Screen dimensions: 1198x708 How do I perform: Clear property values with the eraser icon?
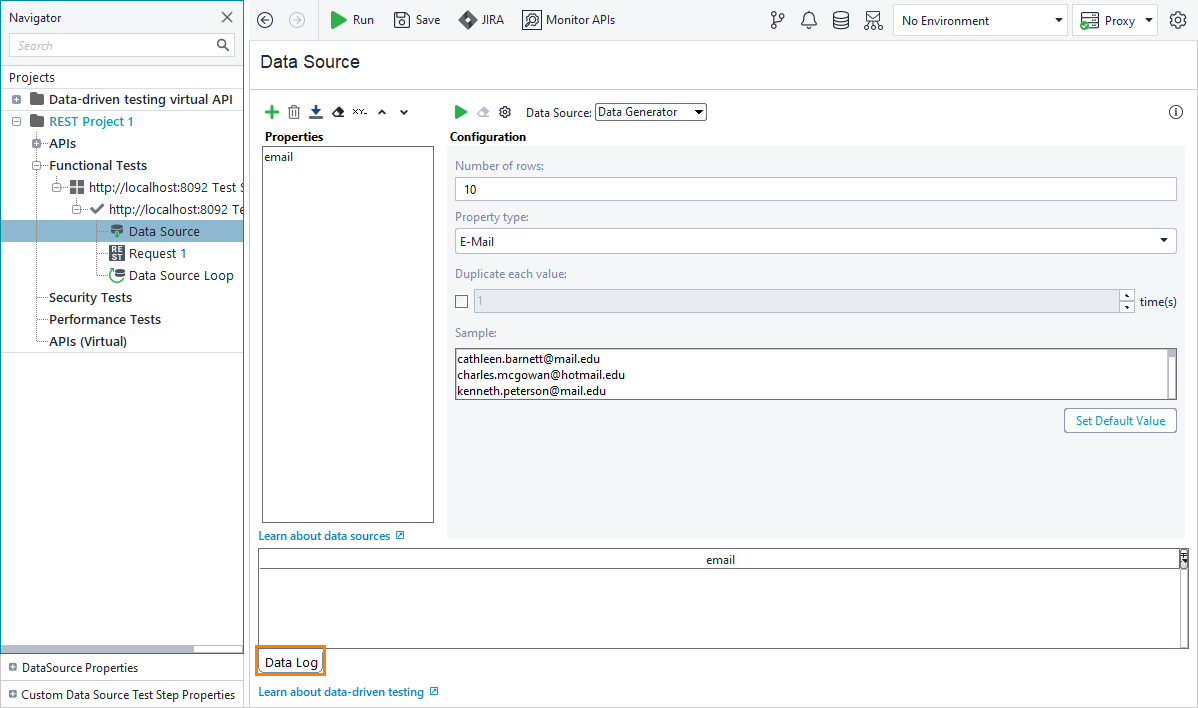[338, 112]
